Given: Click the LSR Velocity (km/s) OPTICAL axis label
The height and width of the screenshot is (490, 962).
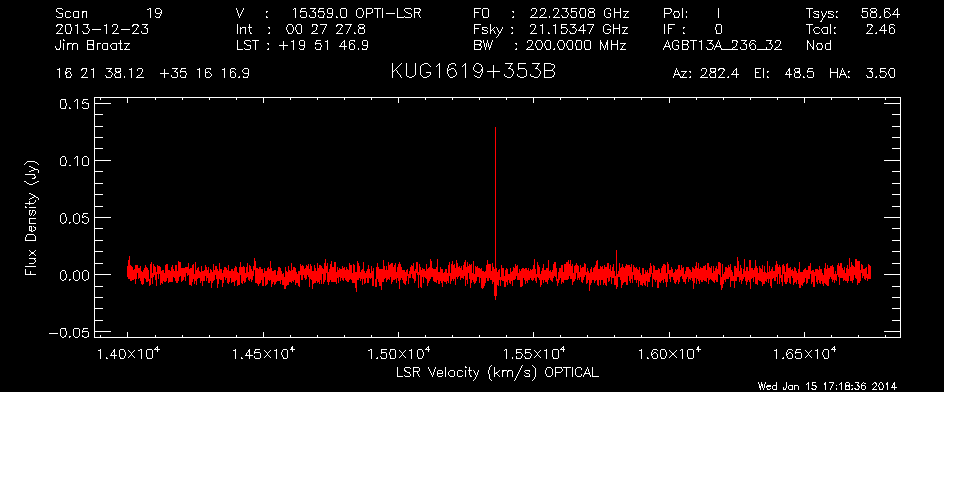Looking at the screenshot, I should pos(497,372).
